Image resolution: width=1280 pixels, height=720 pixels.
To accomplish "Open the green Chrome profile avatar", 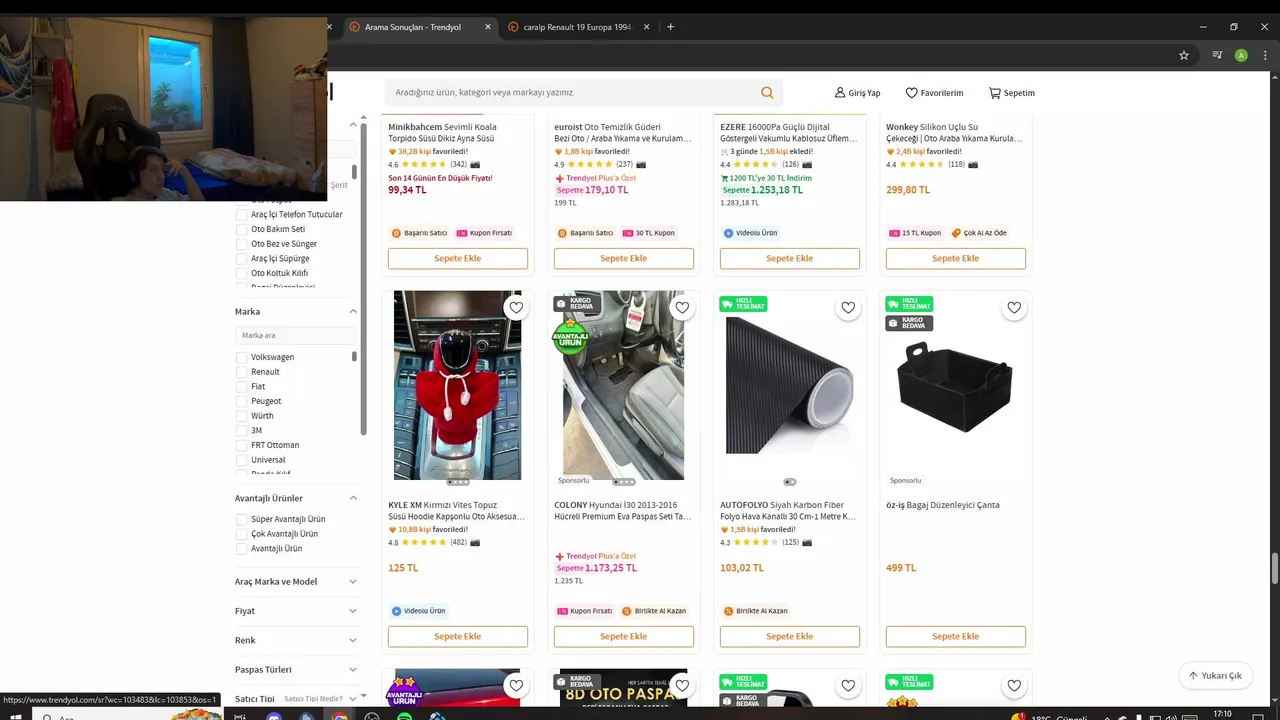I will [1241, 55].
